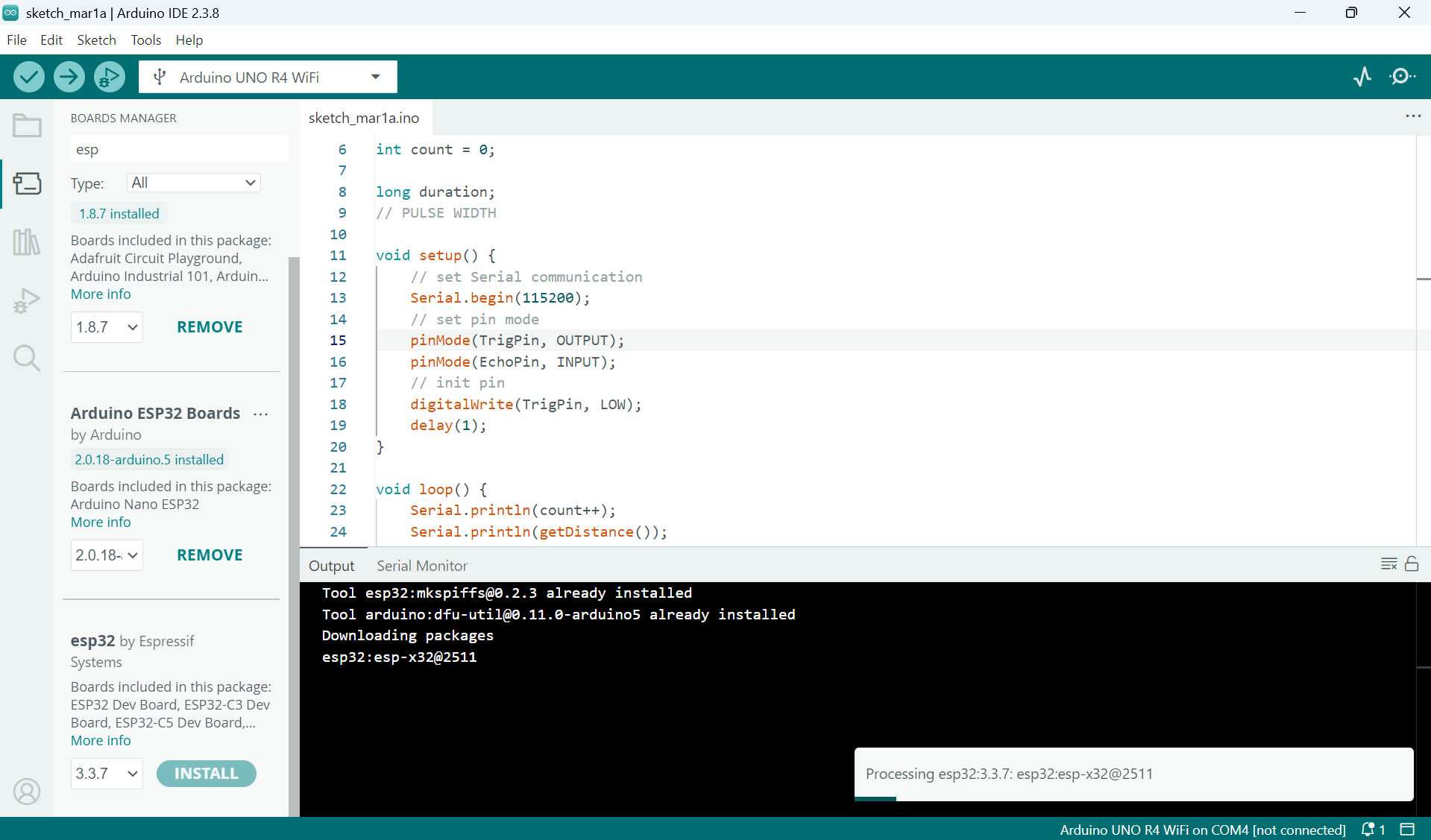Viewport: 1431px width, 840px height.
Task: Select the sketch_mar1a.ino editor tab
Action: click(364, 118)
